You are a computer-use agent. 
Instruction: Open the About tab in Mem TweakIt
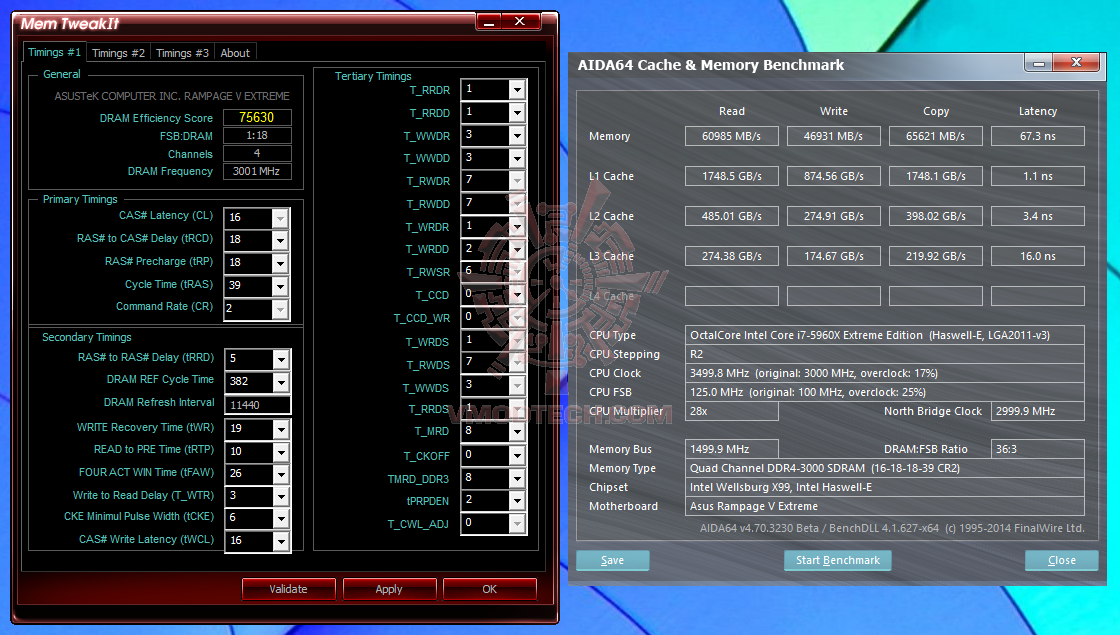pyautogui.click(x=235, y=53)
